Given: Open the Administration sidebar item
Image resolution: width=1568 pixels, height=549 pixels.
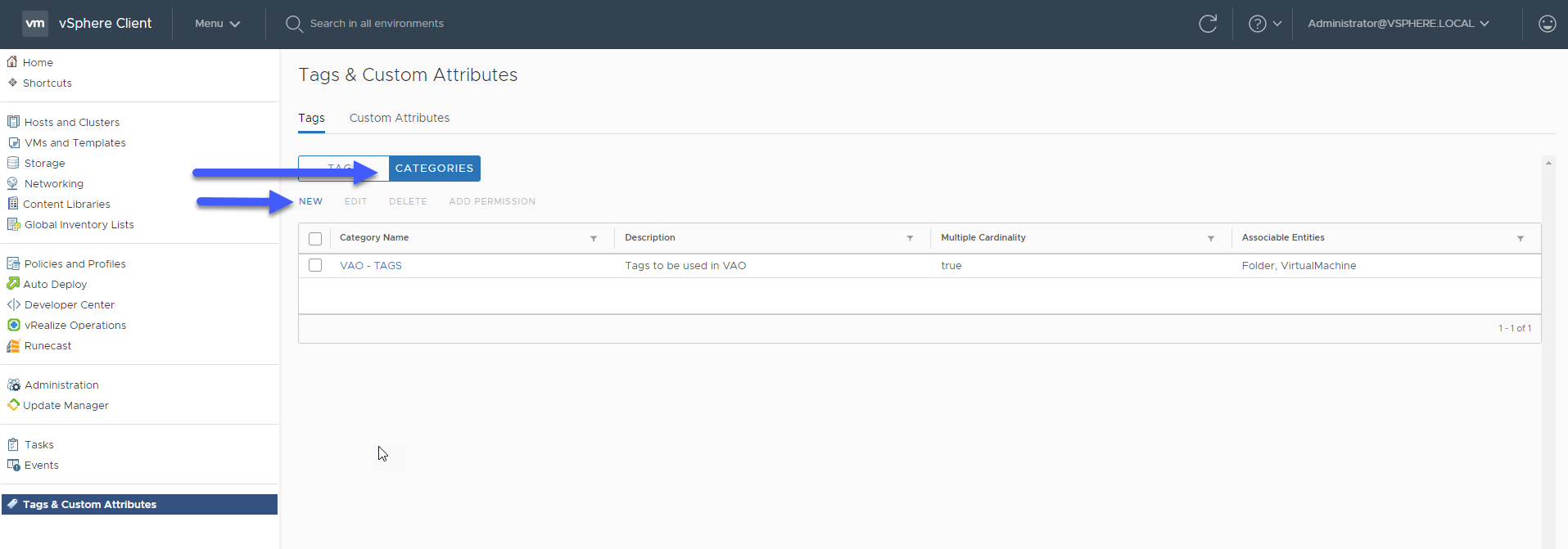Looking at the screenshot, I should pos(61,385).
